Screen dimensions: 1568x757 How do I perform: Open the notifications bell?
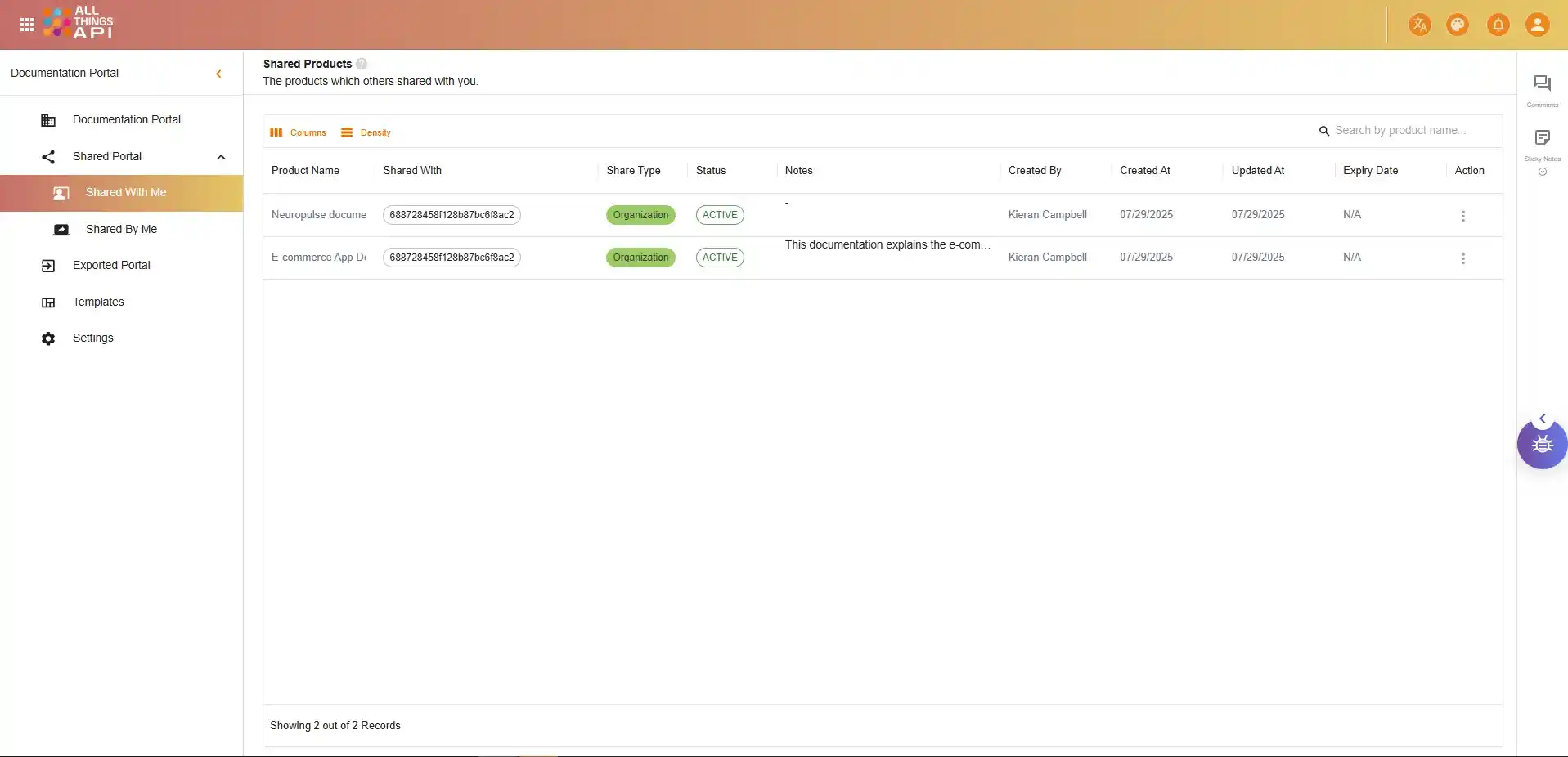[x=1498, y=25]
